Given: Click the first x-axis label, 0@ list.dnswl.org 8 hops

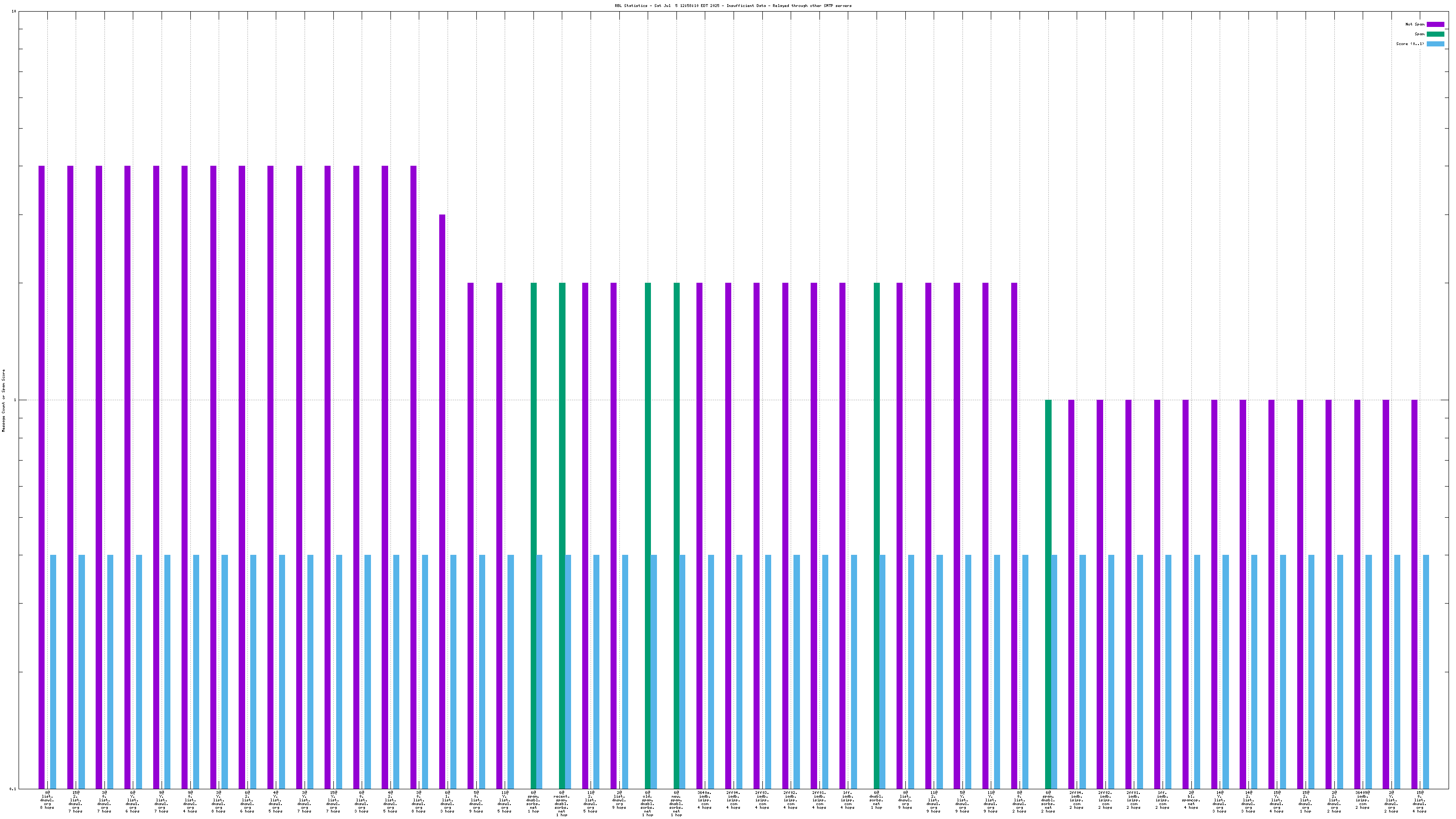Looking at the screenshot, I should [47, 800].
